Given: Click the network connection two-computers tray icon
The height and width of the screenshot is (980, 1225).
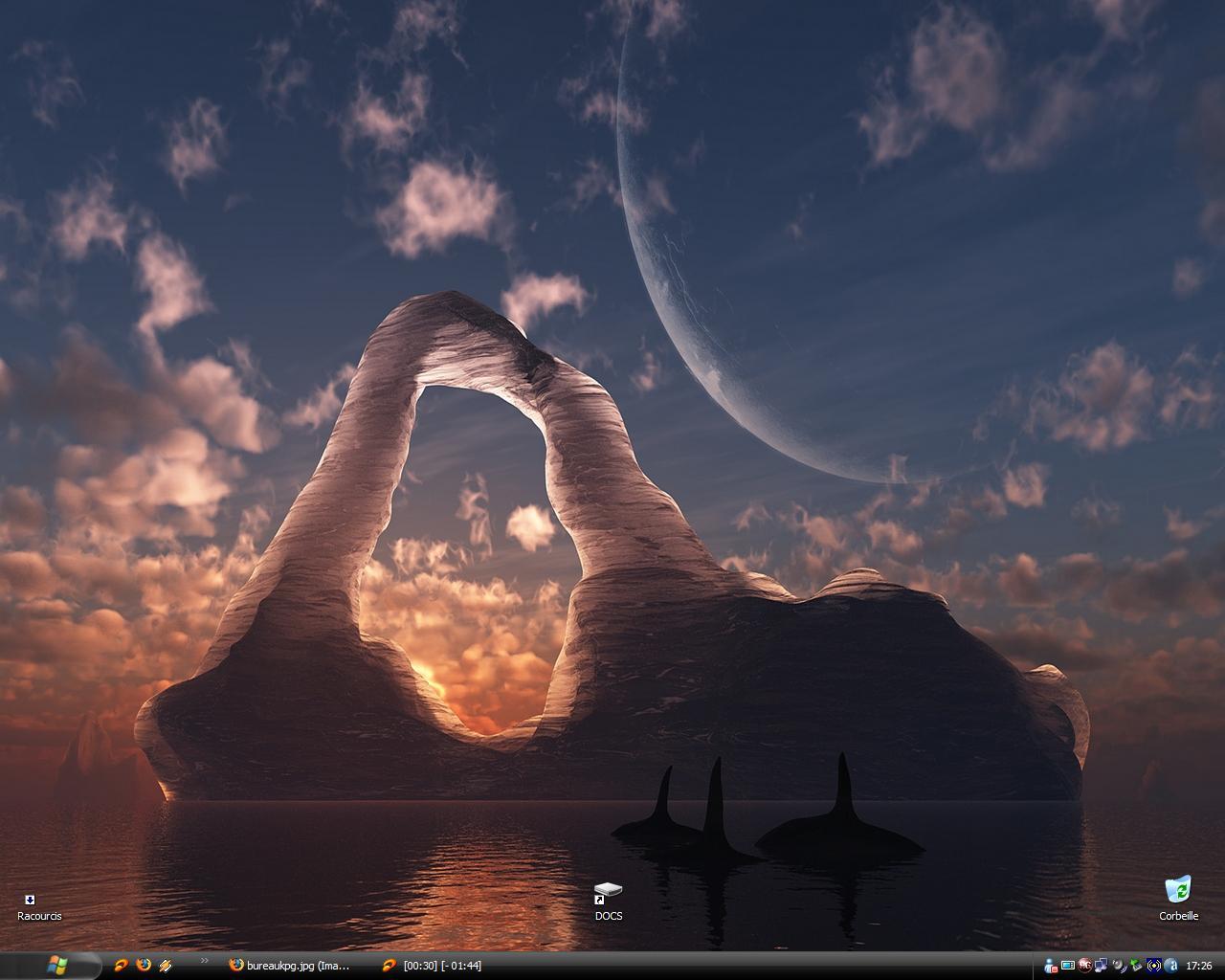Looking at the screenshot, I should (1102, 966).
